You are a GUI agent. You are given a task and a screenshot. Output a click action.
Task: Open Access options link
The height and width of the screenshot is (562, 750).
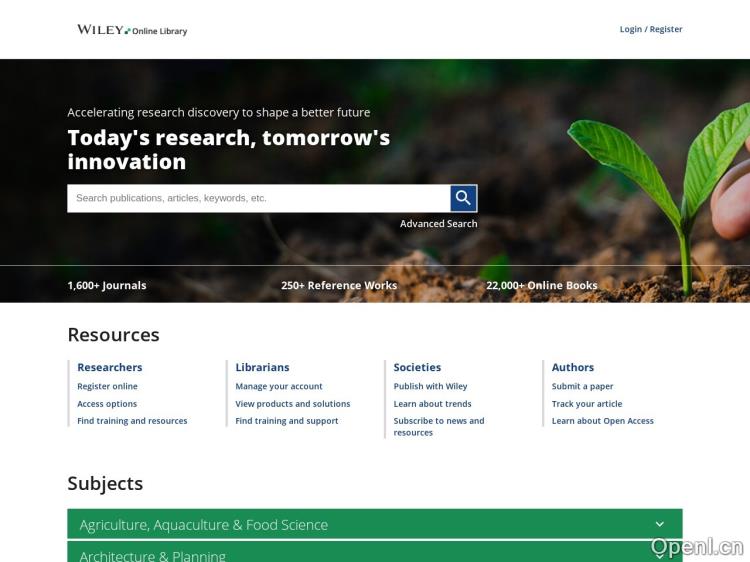tap(107, 404)
